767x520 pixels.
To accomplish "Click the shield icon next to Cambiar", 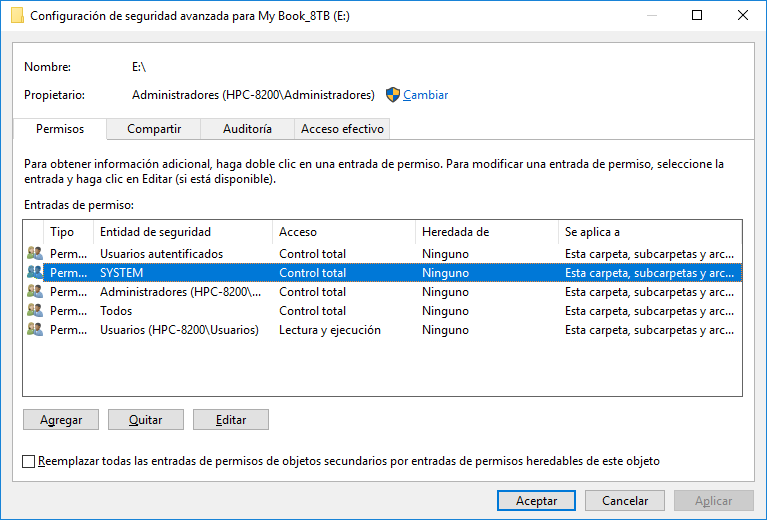I will (392, 95).
